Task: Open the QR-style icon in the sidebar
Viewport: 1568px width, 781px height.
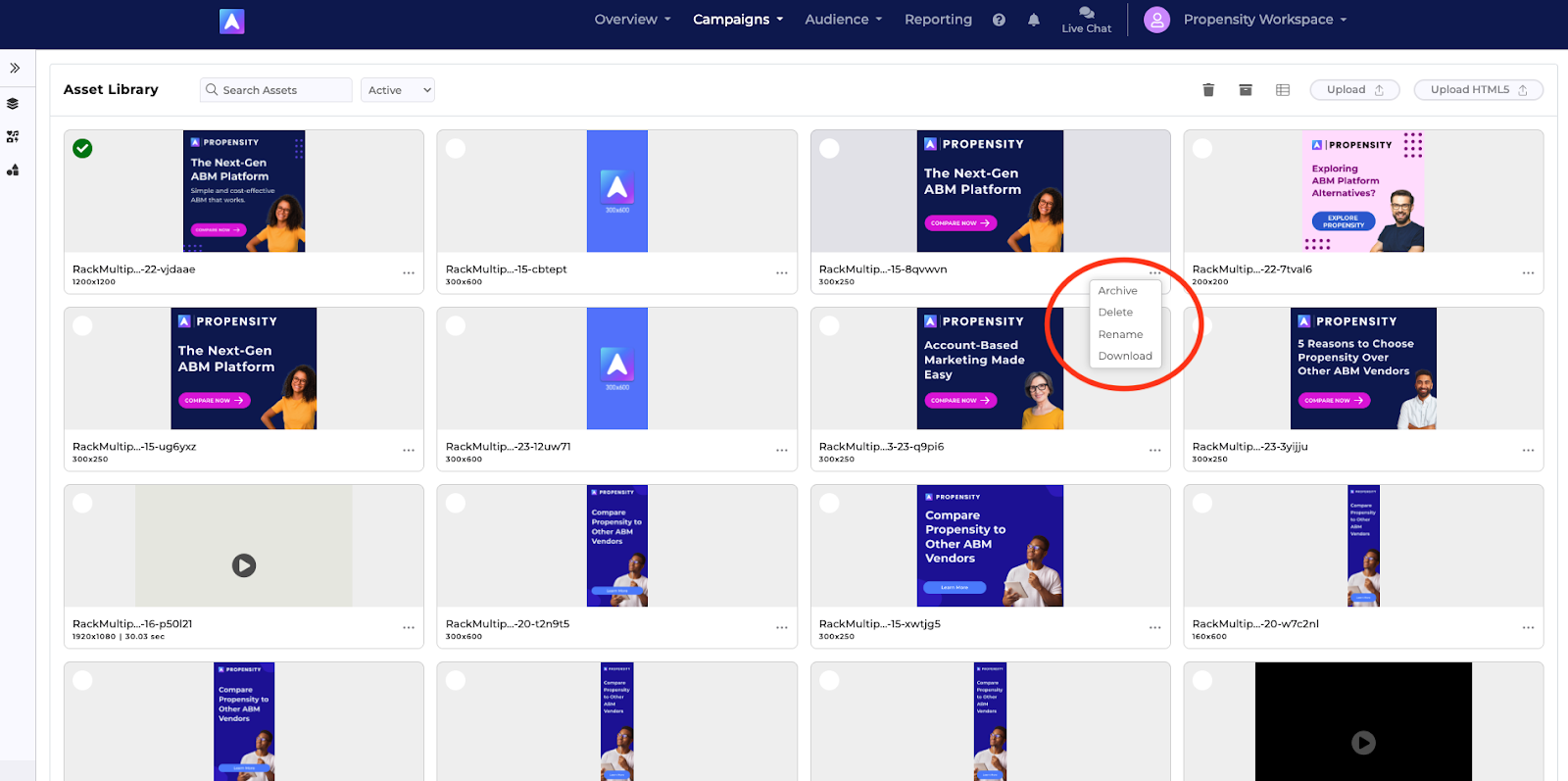Action: [x=13, y=136]
